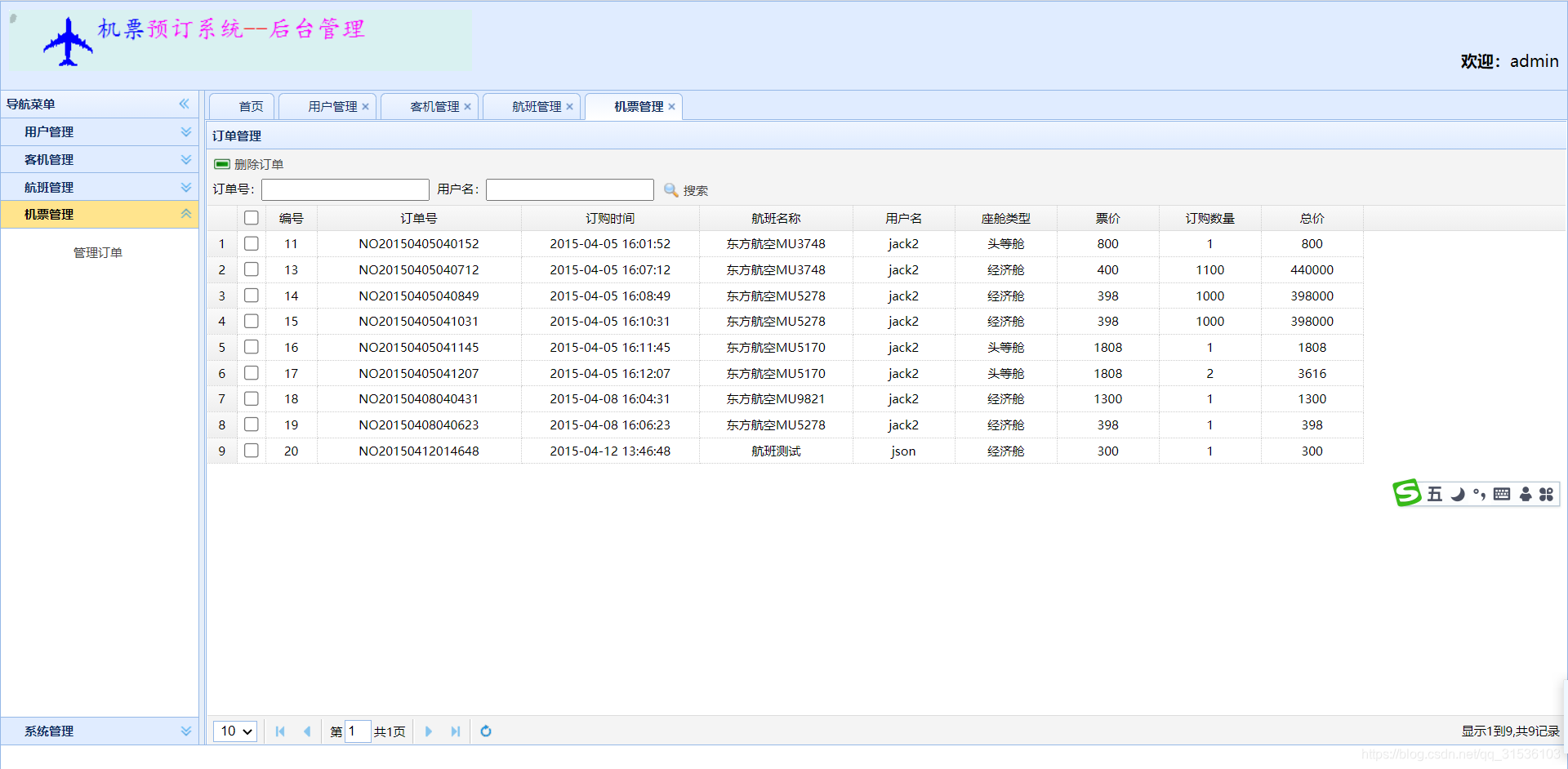Select 管理订单 in the sidebar
The width and height of the screenshot is (1568, 769).
98,251
